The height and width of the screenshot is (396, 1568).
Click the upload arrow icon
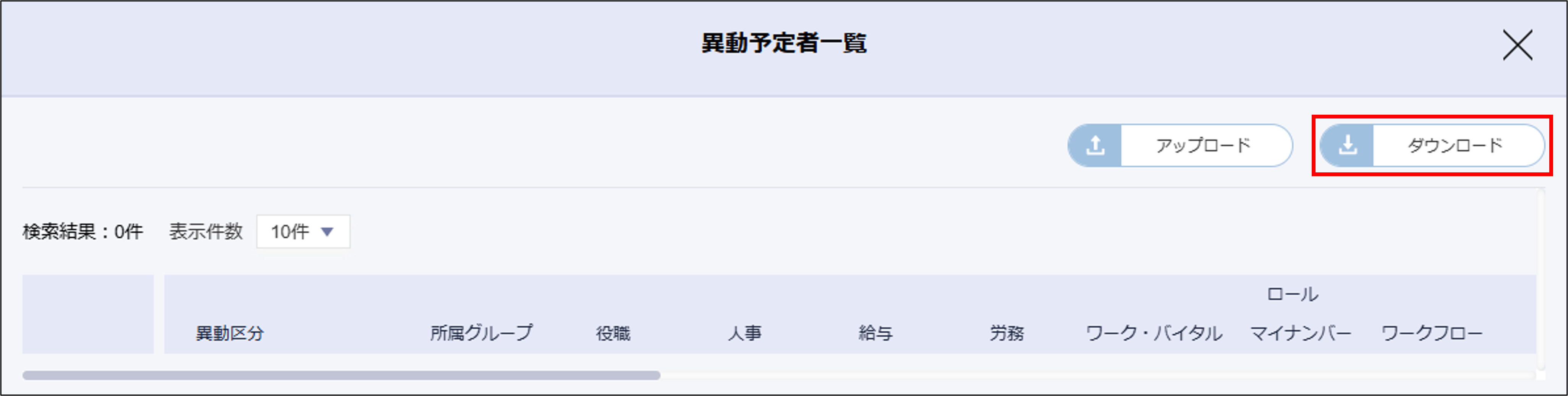point(1095,146)
